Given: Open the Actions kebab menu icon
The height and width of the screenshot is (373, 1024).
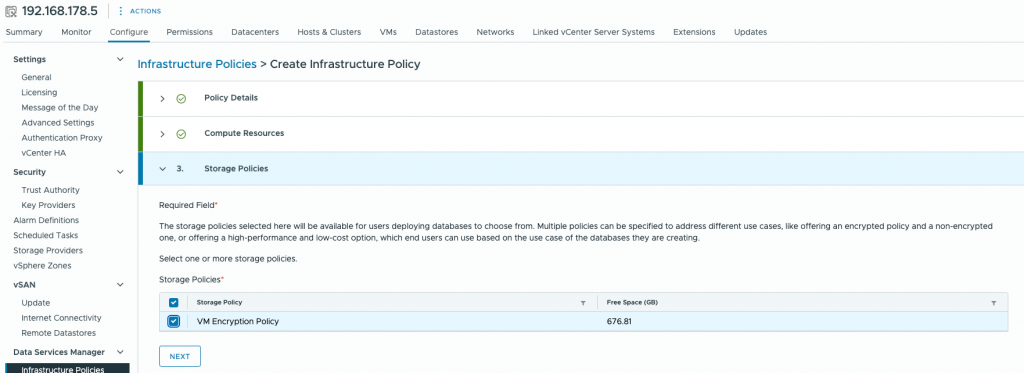Looking at the screenshot, I should 121,11.
